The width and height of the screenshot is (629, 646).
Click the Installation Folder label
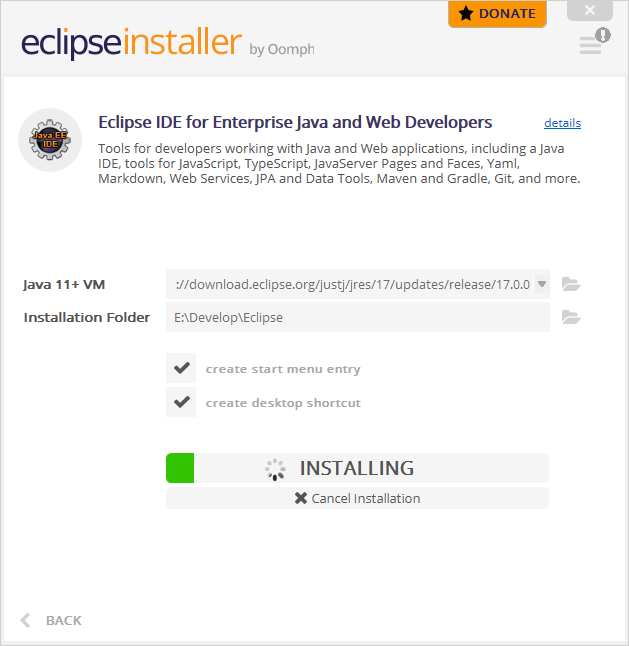click(87, 317)
